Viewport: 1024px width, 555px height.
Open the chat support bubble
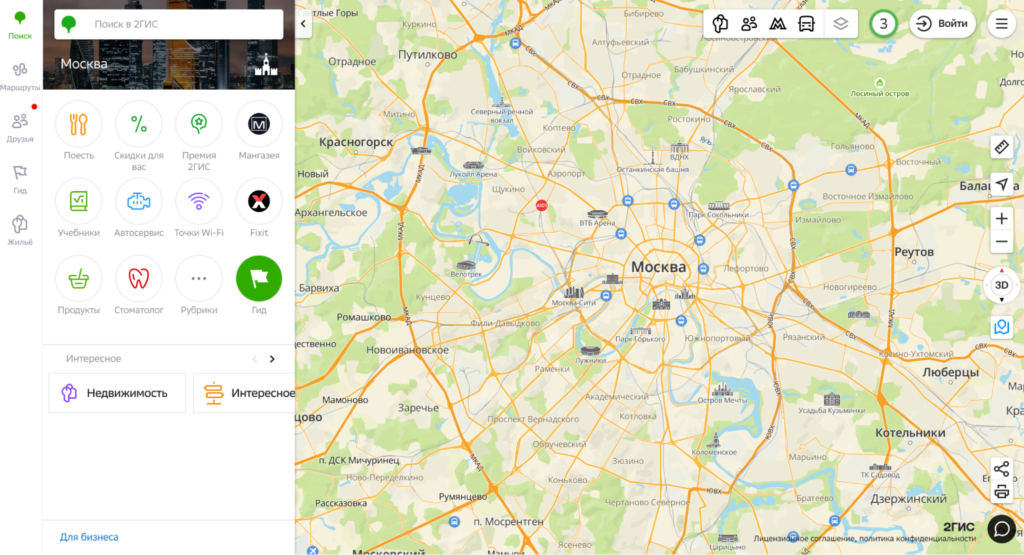click(x=1001, y=527)
